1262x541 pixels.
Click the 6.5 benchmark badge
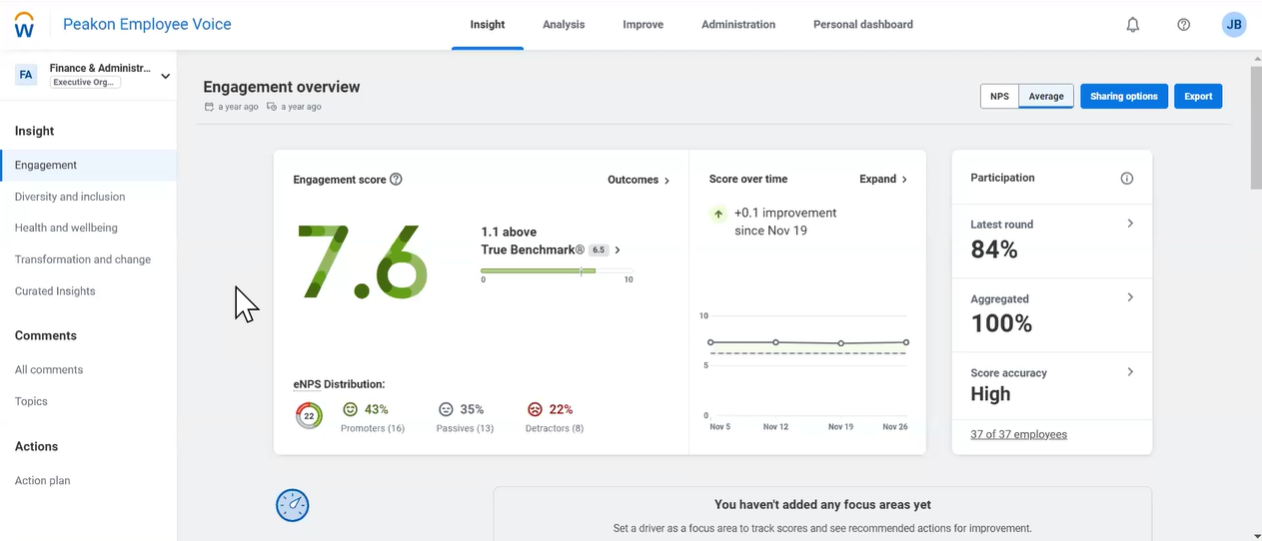click(598, 250)
